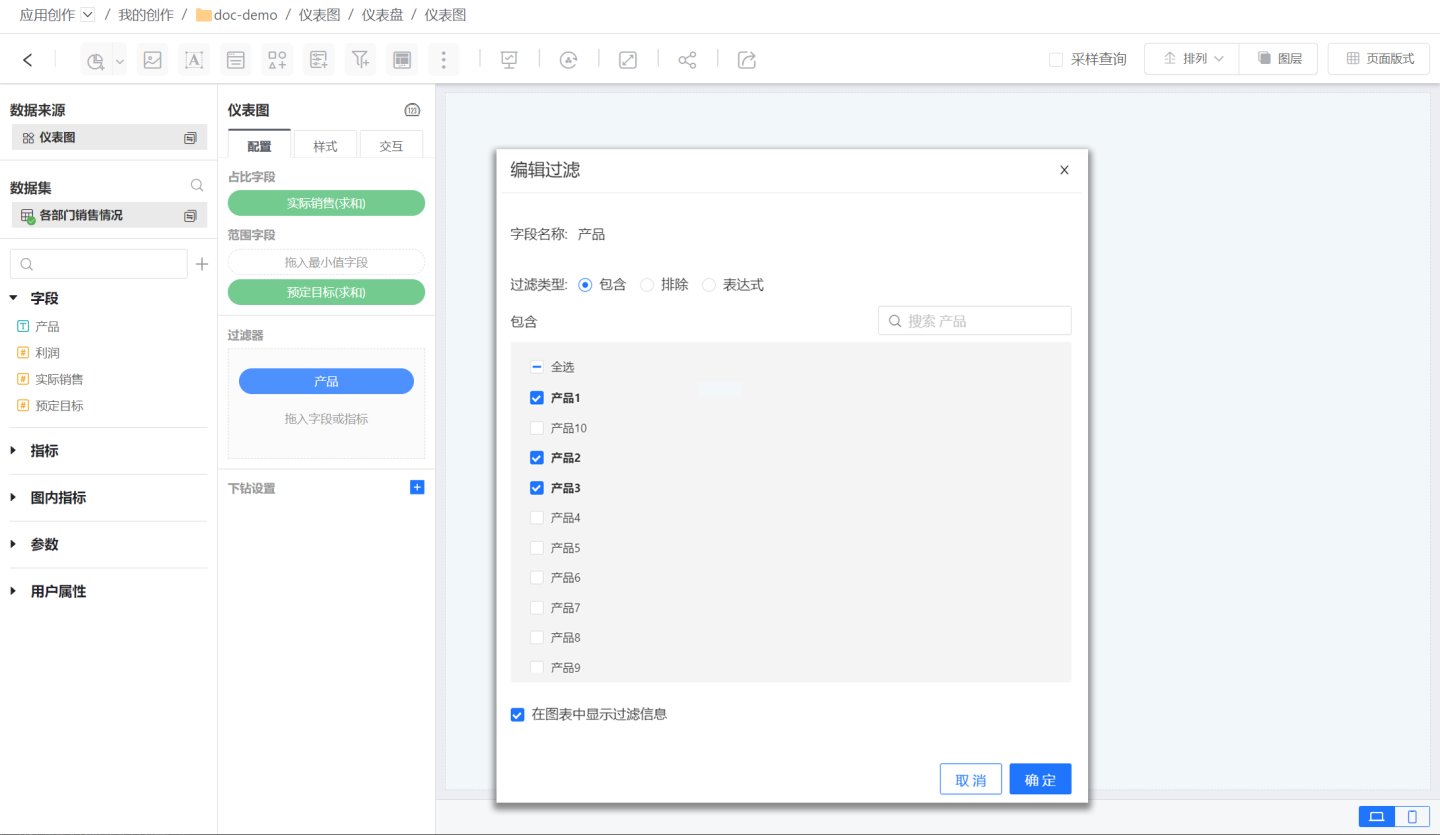
Task: Click the share icon in toolbar
Action: click(687, 60)
